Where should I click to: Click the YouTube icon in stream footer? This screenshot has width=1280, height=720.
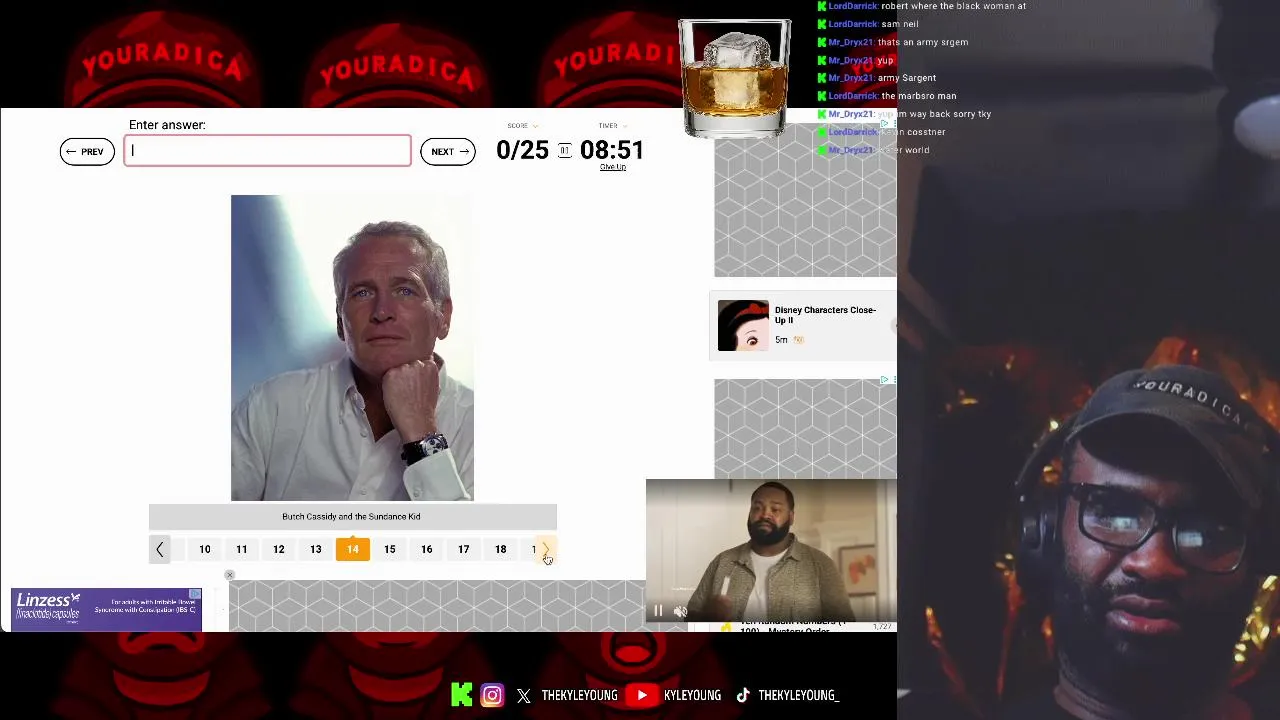642,695
